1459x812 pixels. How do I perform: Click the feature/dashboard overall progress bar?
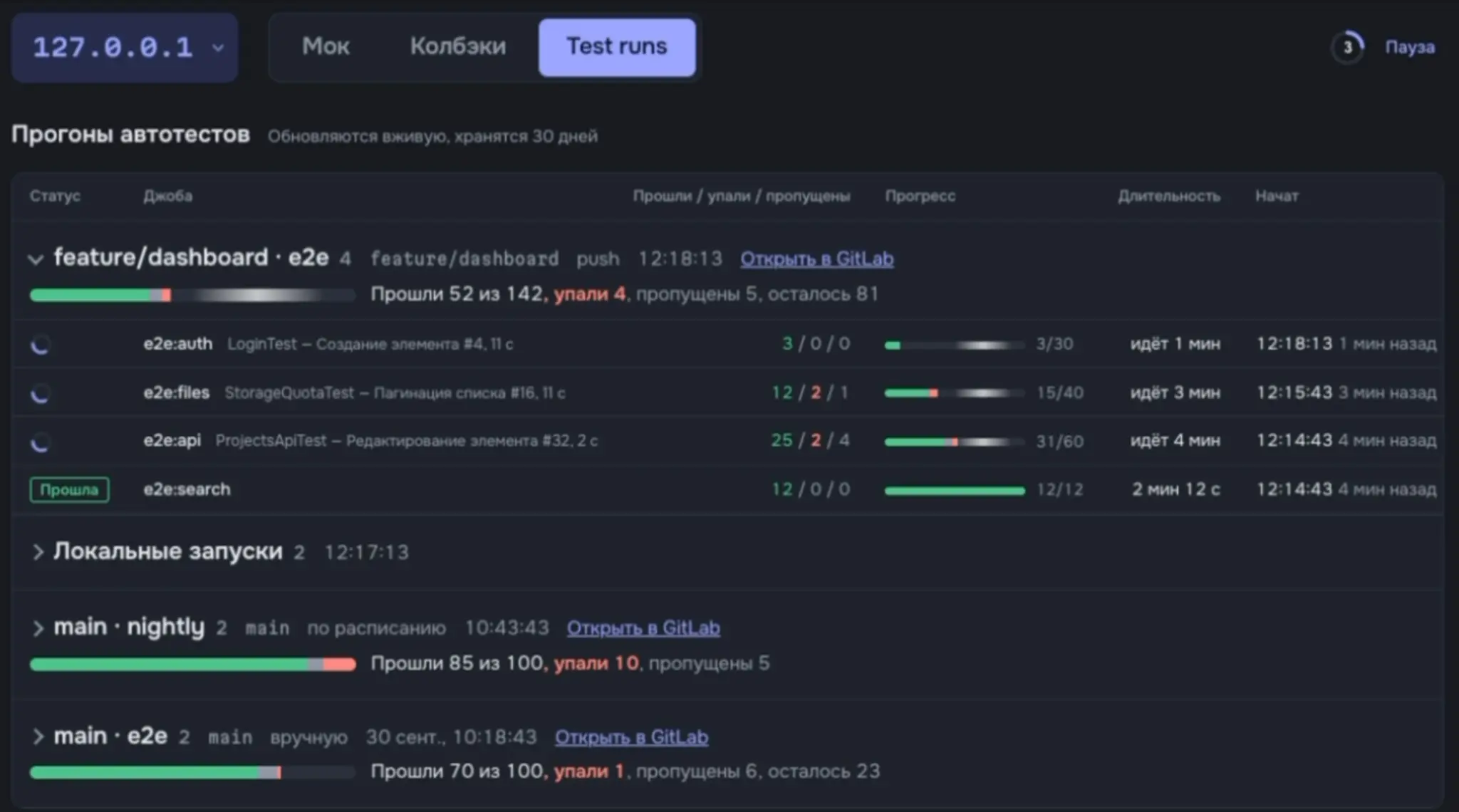(x=192, y=296)
